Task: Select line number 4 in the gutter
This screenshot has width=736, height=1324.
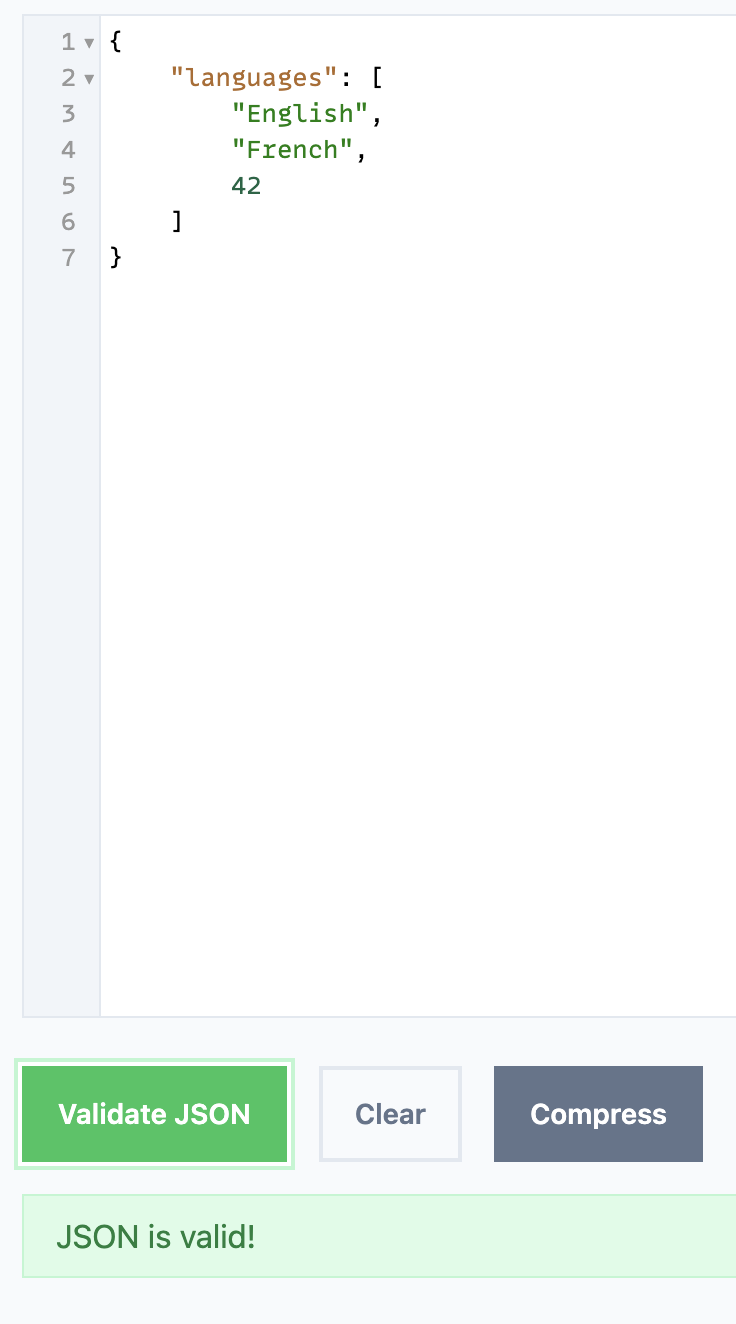Action: [69, 150]
